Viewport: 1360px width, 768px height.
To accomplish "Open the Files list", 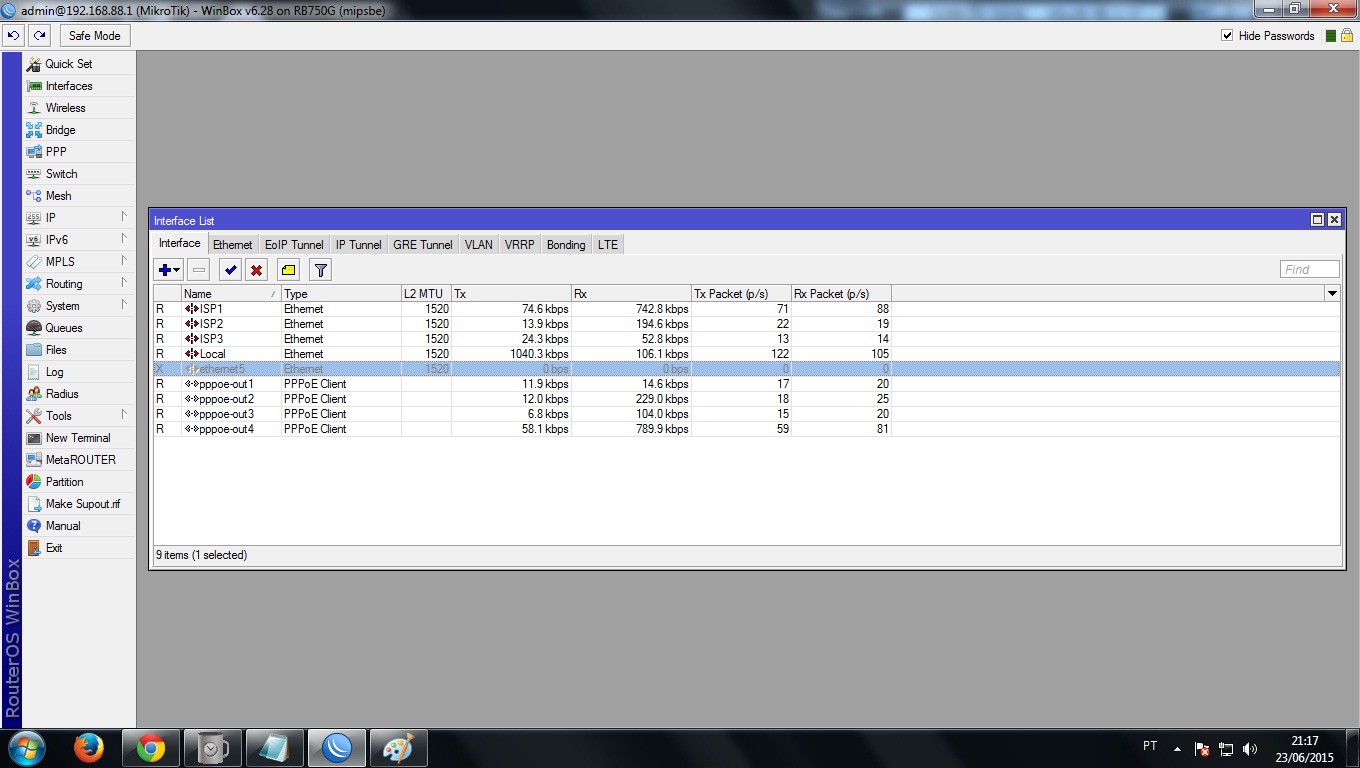I will pyautogui.click(x=79, y=350).
